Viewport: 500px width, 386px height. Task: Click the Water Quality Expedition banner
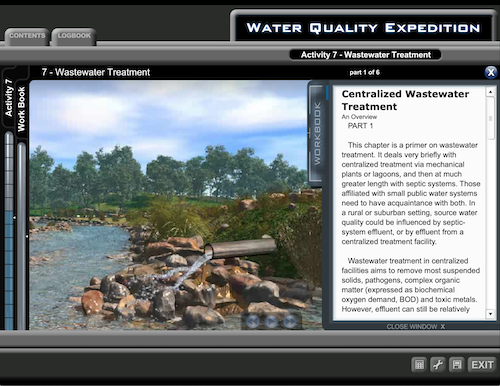pyautogui.click(x=363, y=28)
